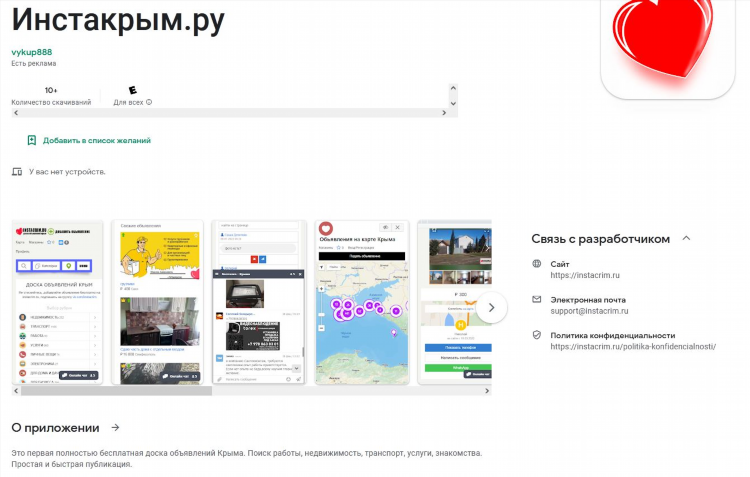Click the 'О приложении' heading

coord(55,428)
